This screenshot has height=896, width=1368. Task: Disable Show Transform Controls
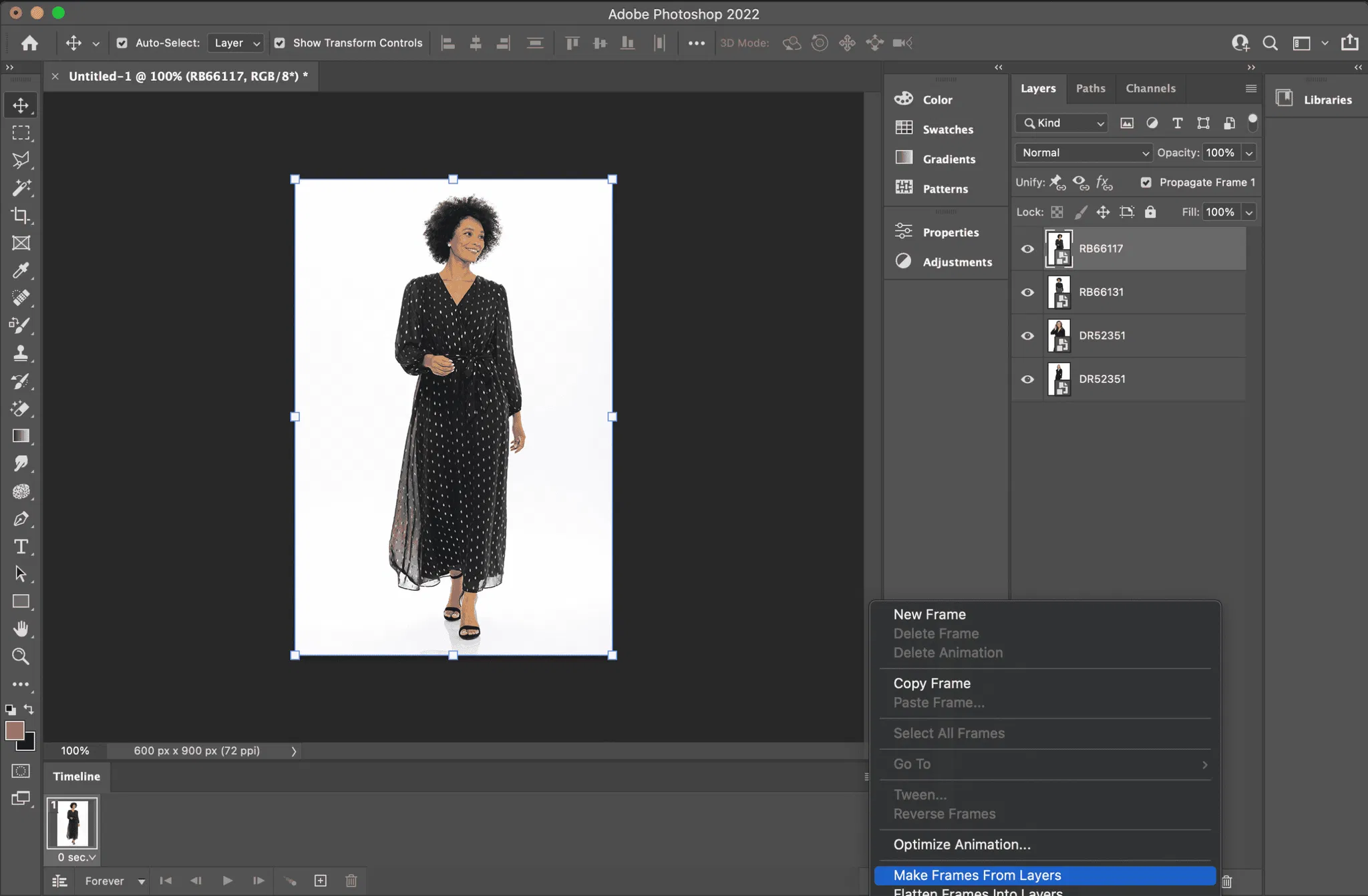click(x=280, y=43)
